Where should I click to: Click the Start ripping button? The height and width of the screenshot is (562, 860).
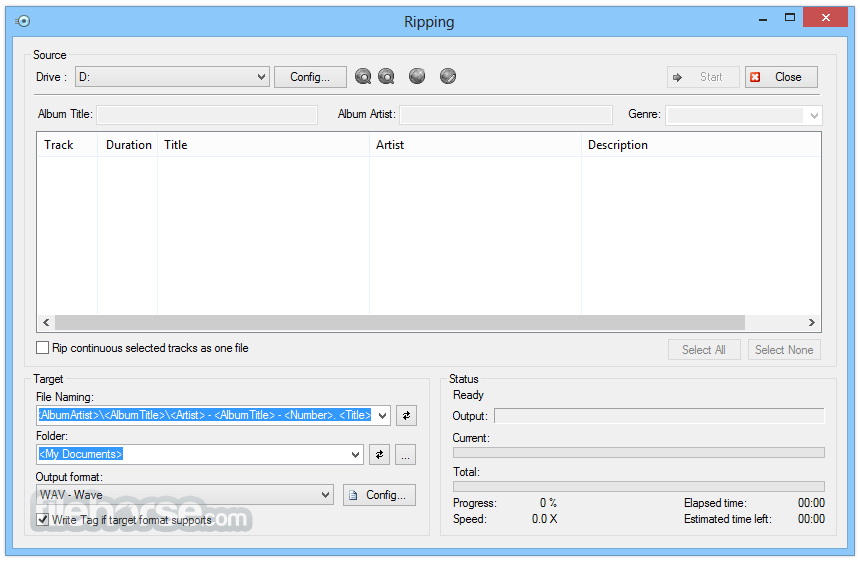703,77
